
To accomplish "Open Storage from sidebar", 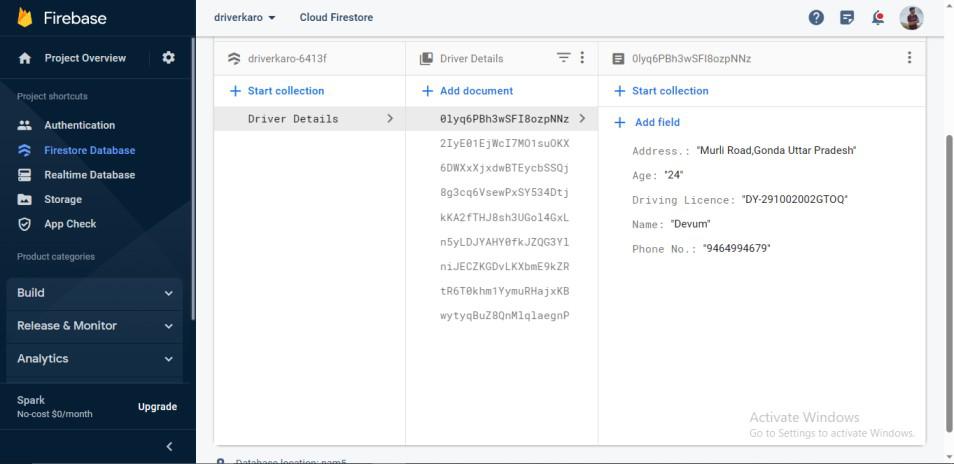I will [x=63, y=200].
